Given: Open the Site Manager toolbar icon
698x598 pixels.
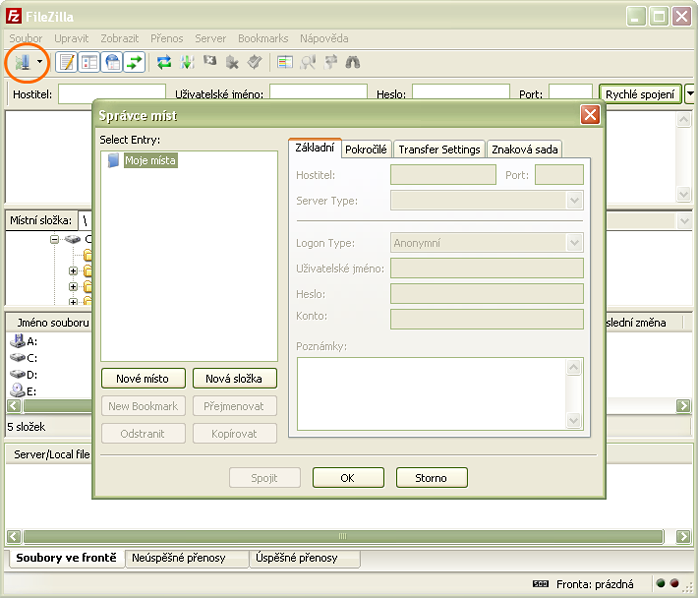Looking at the screenshot, I should click(23, 62).
